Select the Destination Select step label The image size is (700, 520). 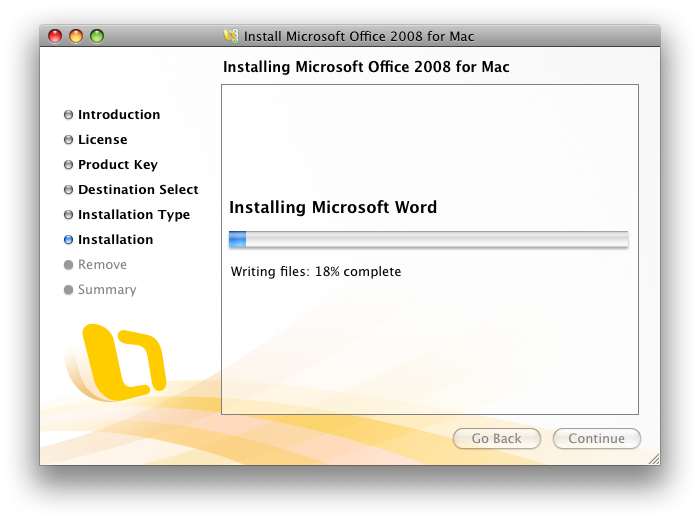[x=138, y=190]
